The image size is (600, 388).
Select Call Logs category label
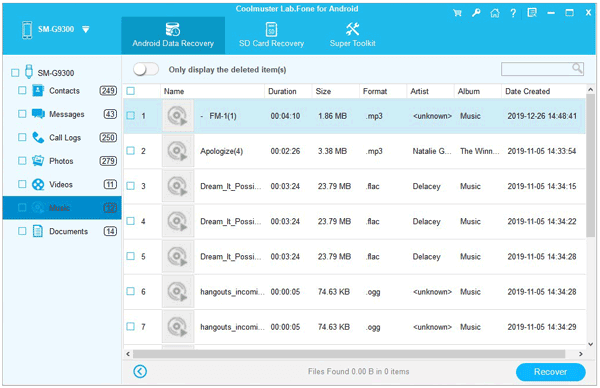click(x=65, y=138)
